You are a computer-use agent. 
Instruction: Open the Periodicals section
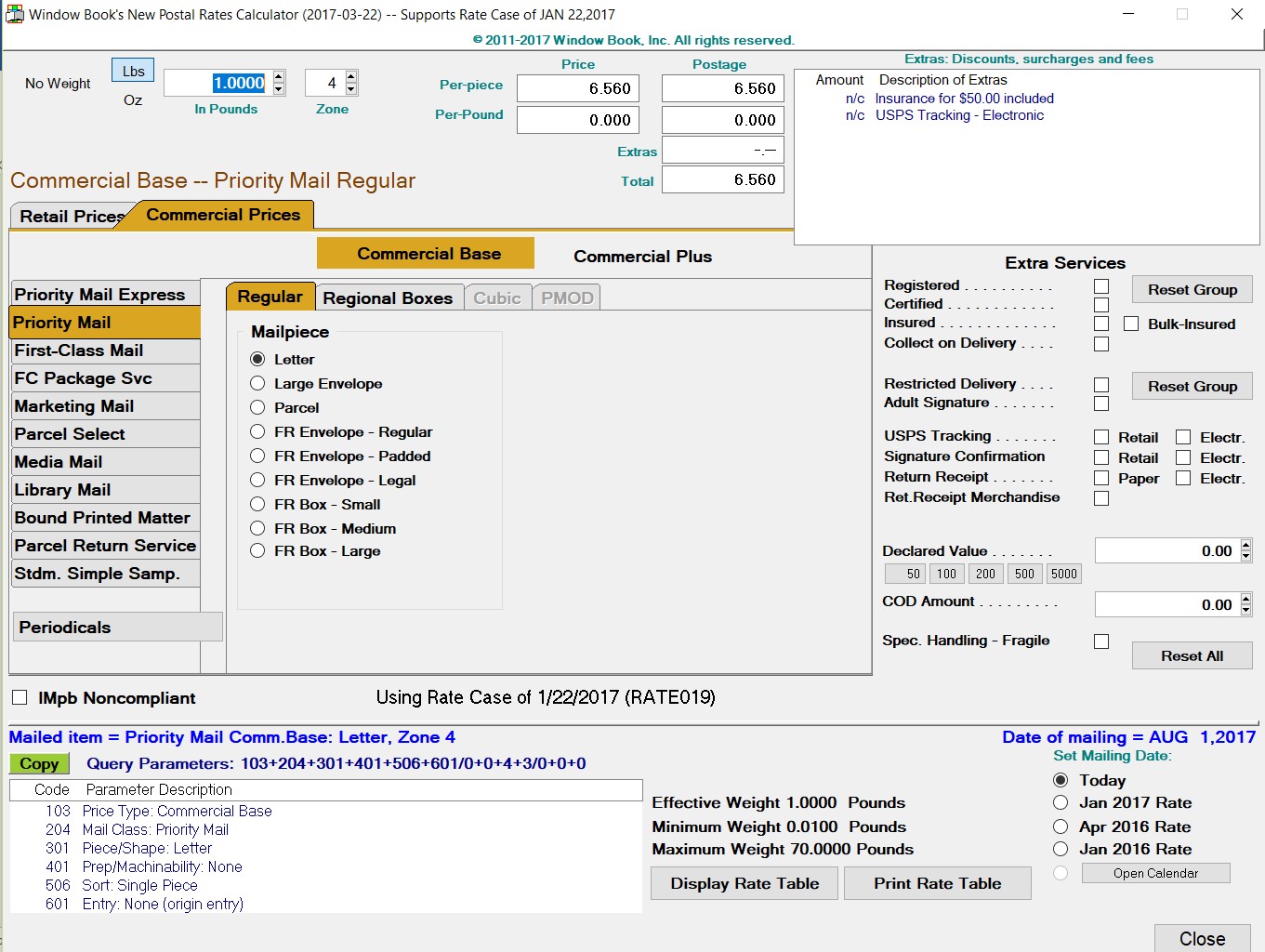pyautogui.click(x=117, y=627)
